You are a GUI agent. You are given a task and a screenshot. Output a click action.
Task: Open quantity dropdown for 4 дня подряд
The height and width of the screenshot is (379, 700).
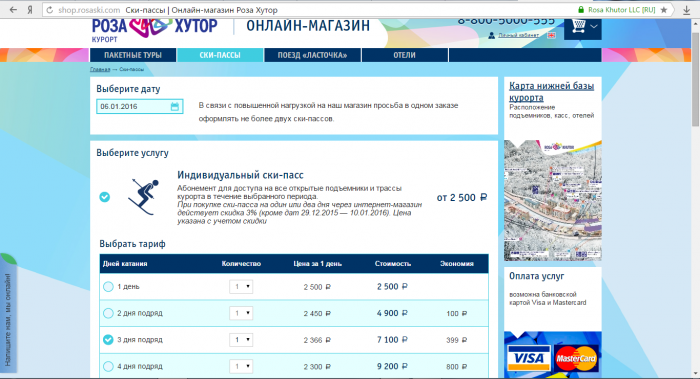(241, 367)
